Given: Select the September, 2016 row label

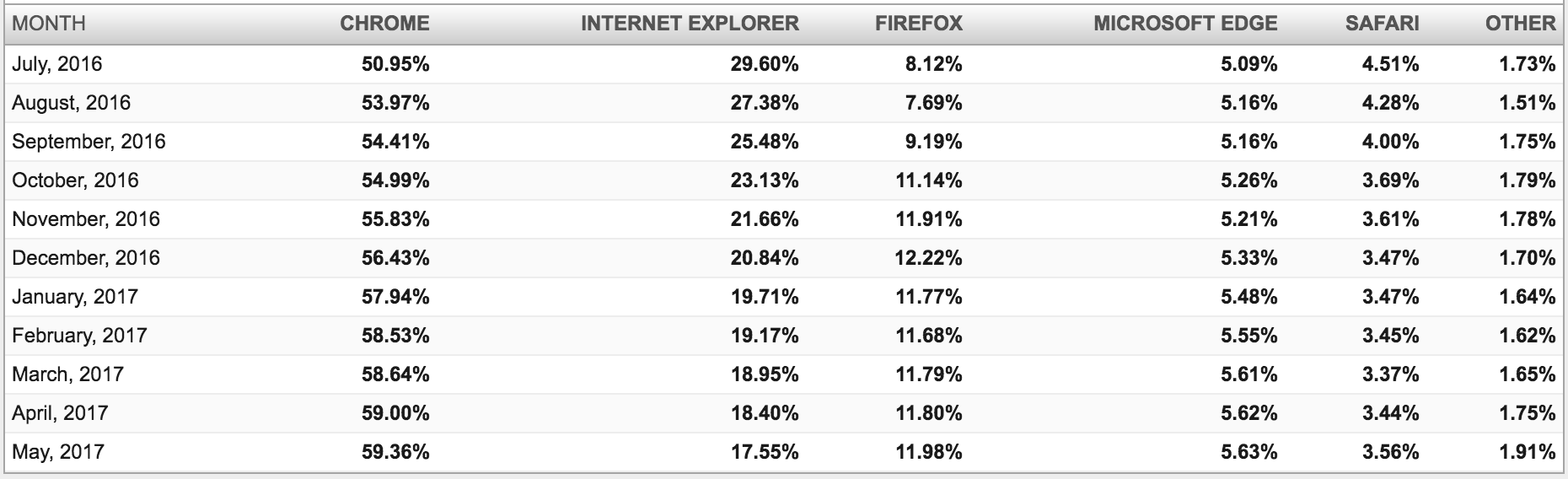Looking at the screenshot, I should click(89, 142).
